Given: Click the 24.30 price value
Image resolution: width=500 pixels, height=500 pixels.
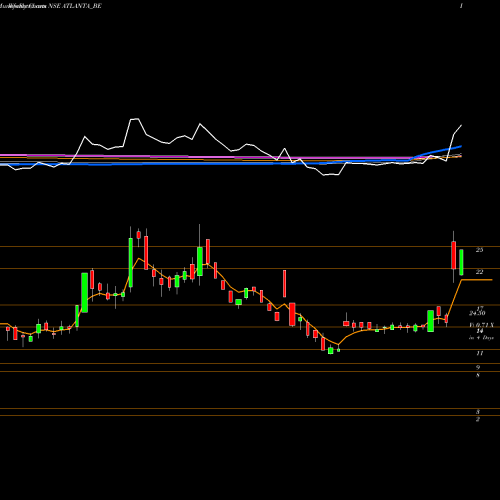Looking at the screenshot, I should click(477, 313).
